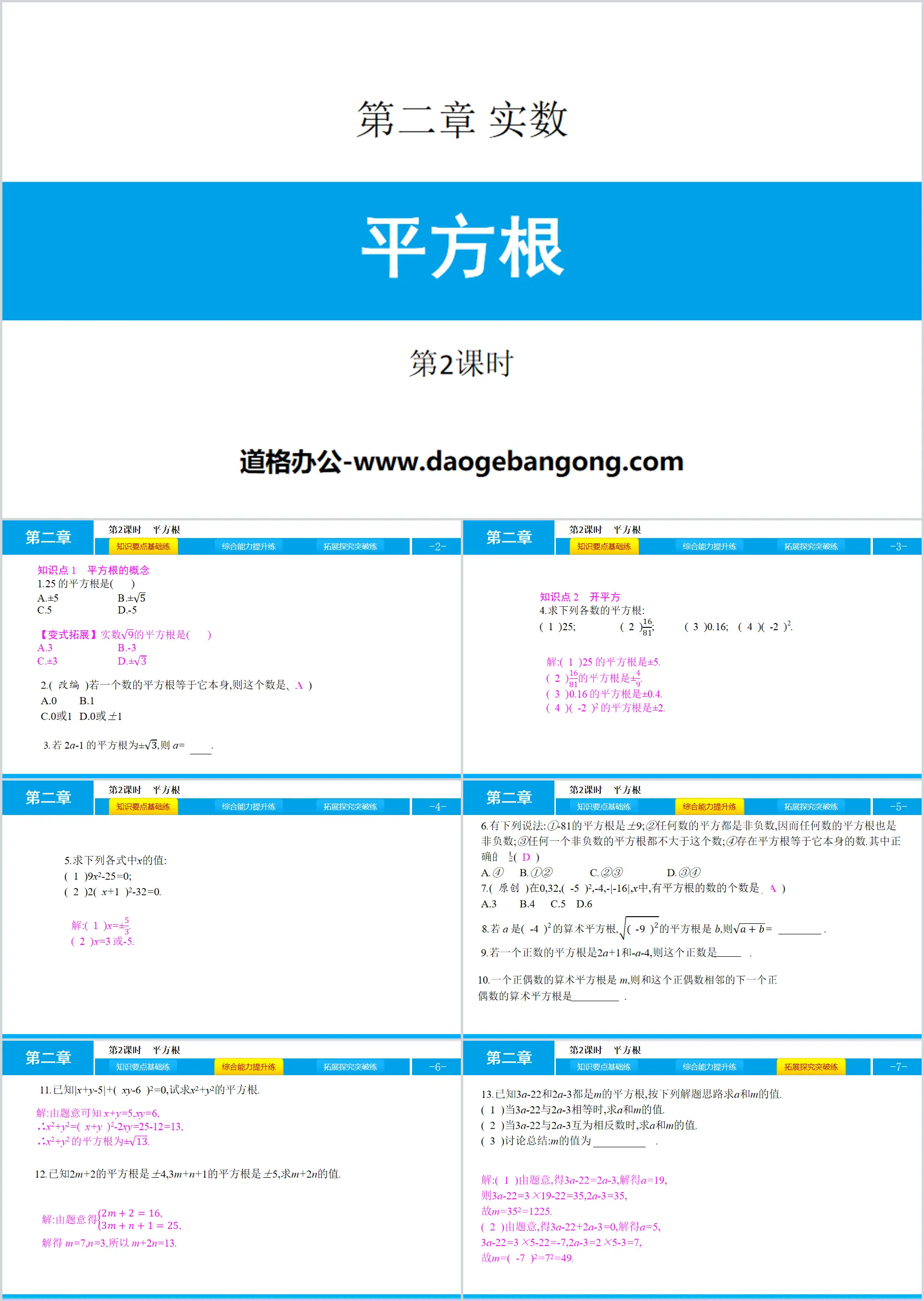Select highlighted 拓展探究突破练 tab on slide -7-
924x1301 pixels.
click(x=811, y=1067)
